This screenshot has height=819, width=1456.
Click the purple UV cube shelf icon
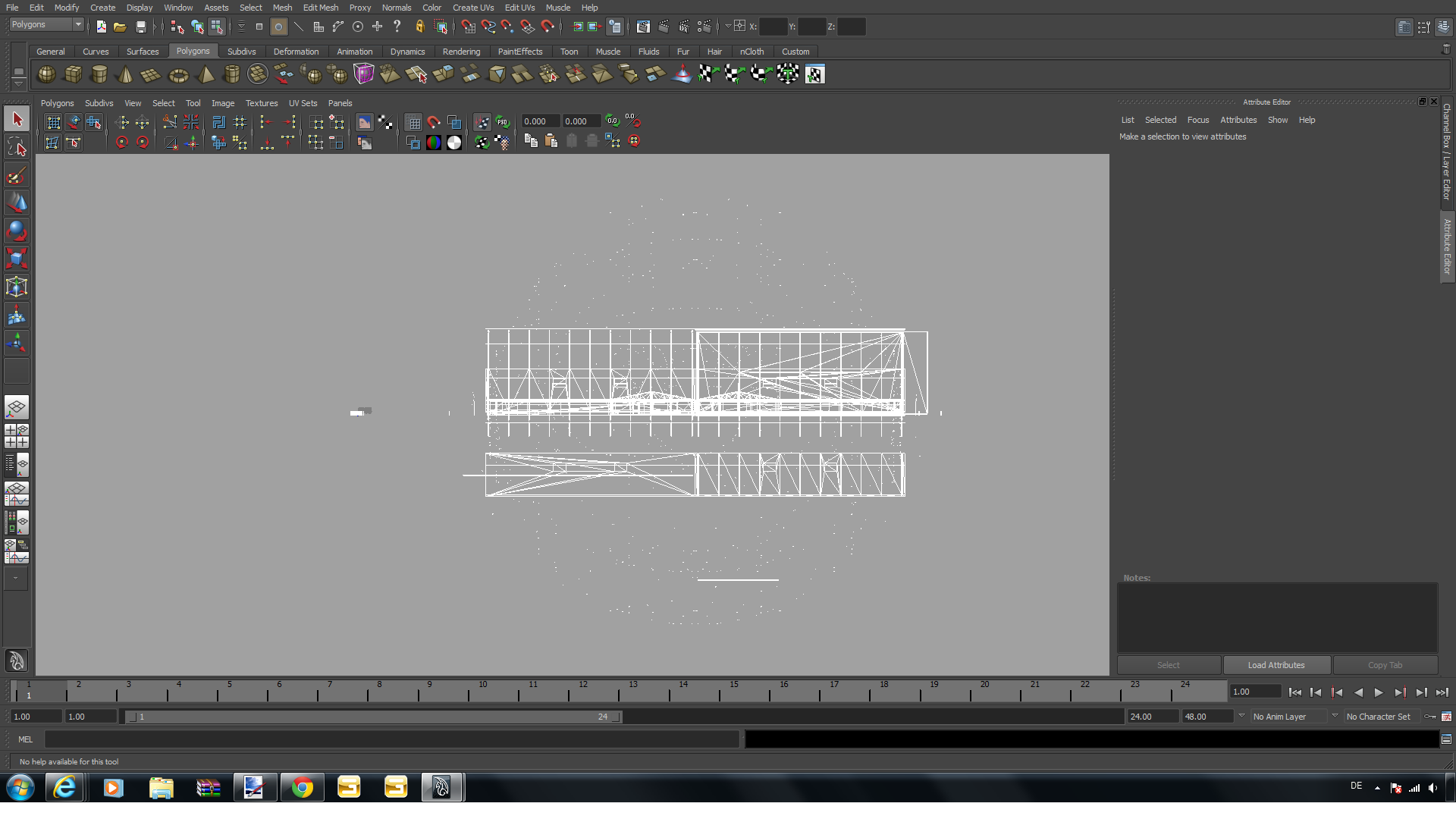coord(364,74)
